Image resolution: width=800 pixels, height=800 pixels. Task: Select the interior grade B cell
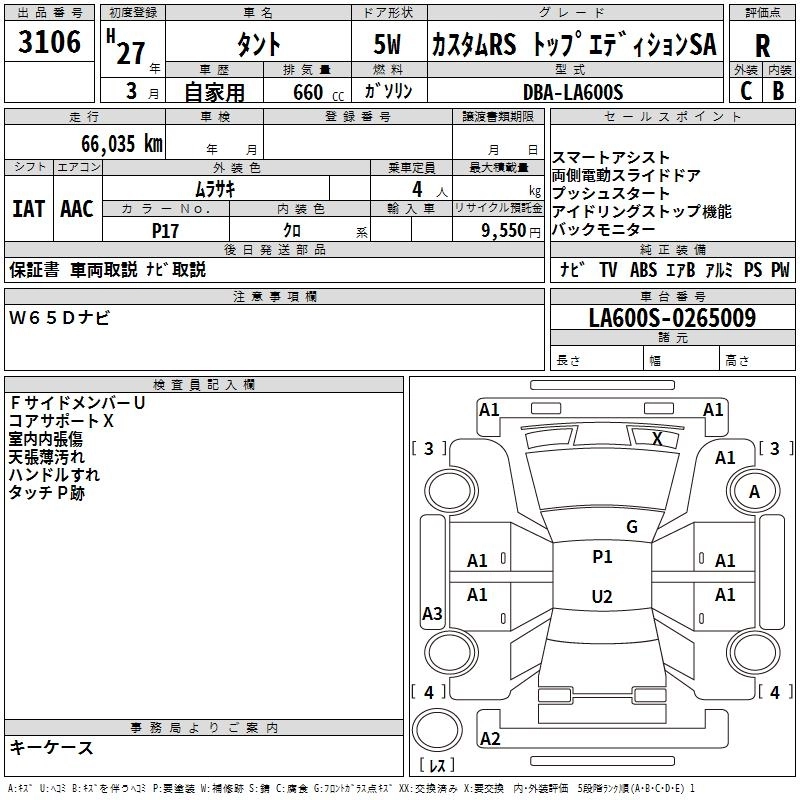pos(778,90)
